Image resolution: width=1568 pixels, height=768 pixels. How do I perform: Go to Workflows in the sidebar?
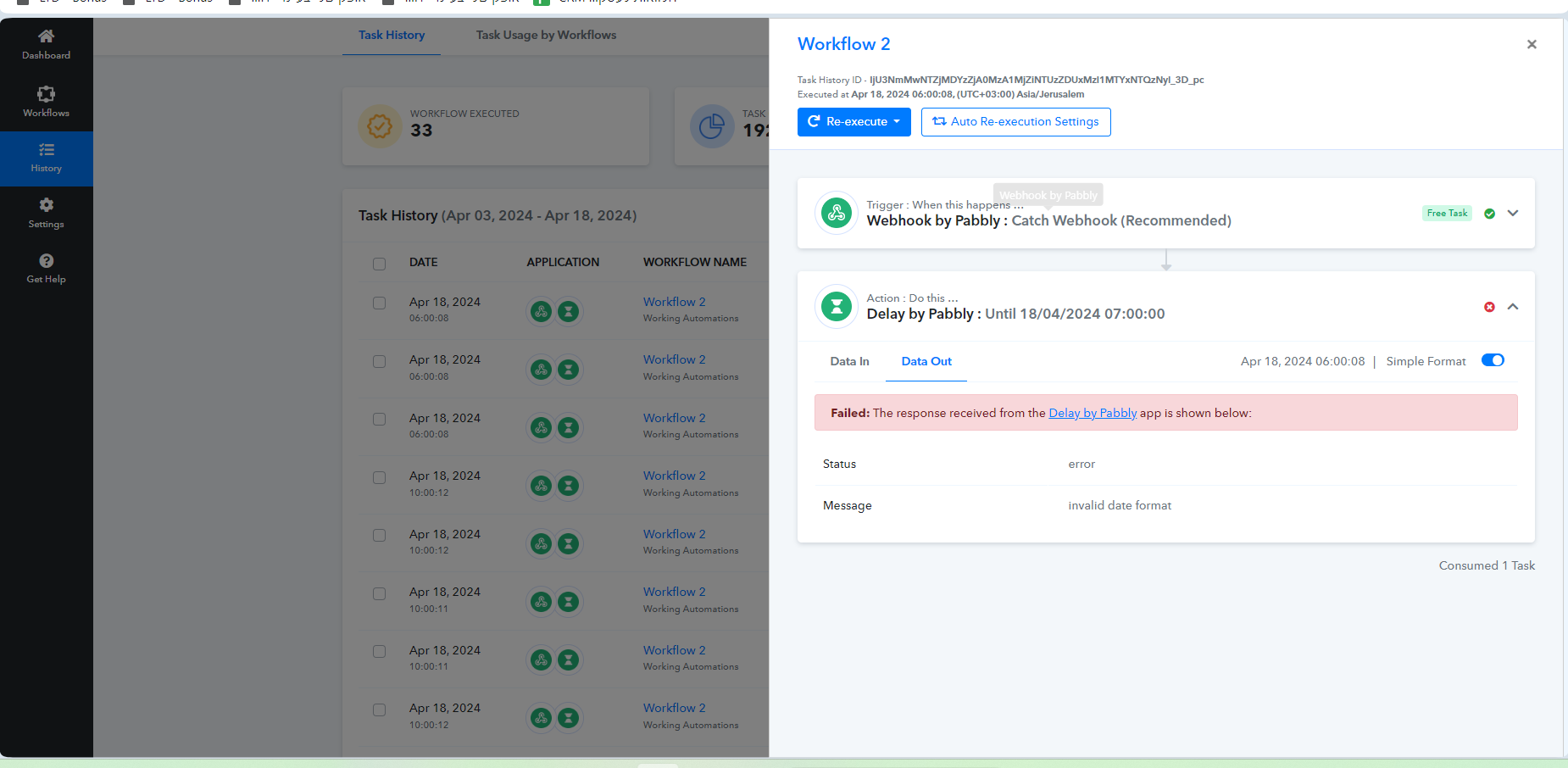[x=46, y=102]
